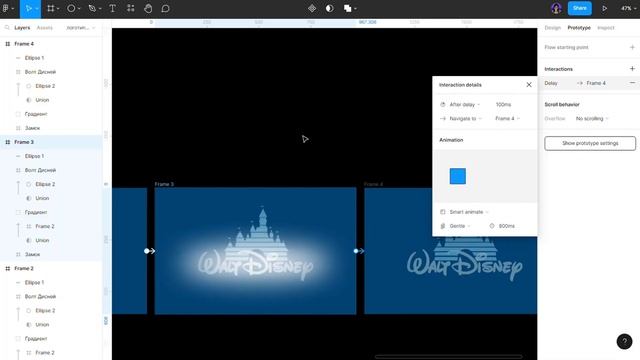Select the Comment tool
This screenshot has width=640, height=360.
165,9
